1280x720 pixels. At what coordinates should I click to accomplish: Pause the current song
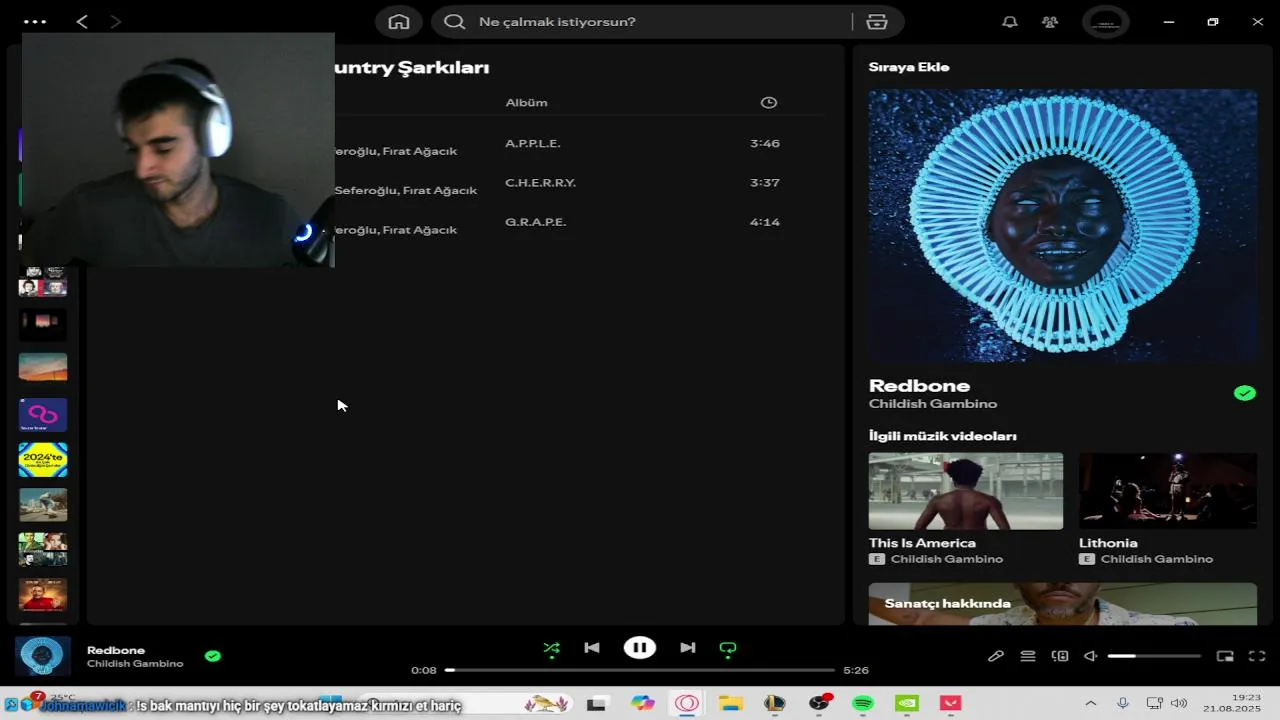(x=640, y=648)
